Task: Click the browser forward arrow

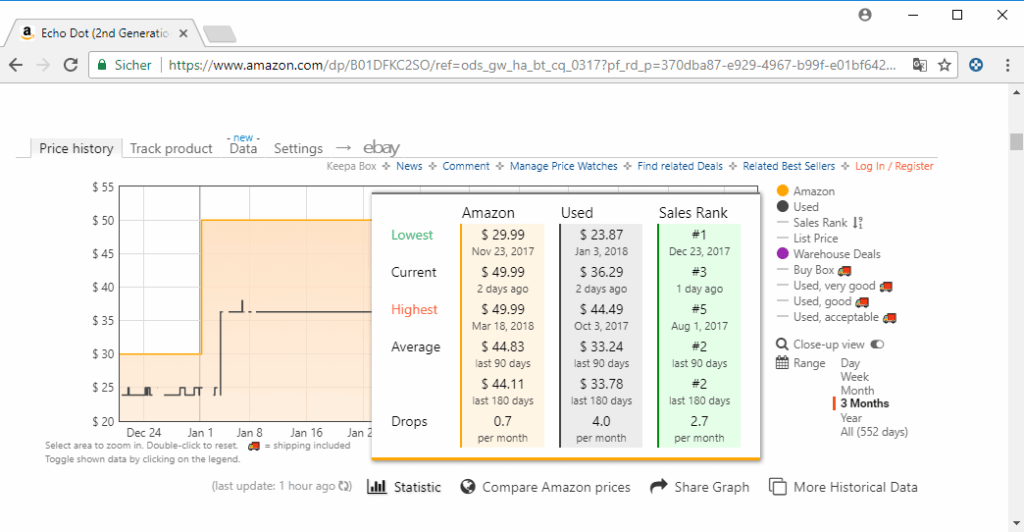Action: click(x=43, y=65)
